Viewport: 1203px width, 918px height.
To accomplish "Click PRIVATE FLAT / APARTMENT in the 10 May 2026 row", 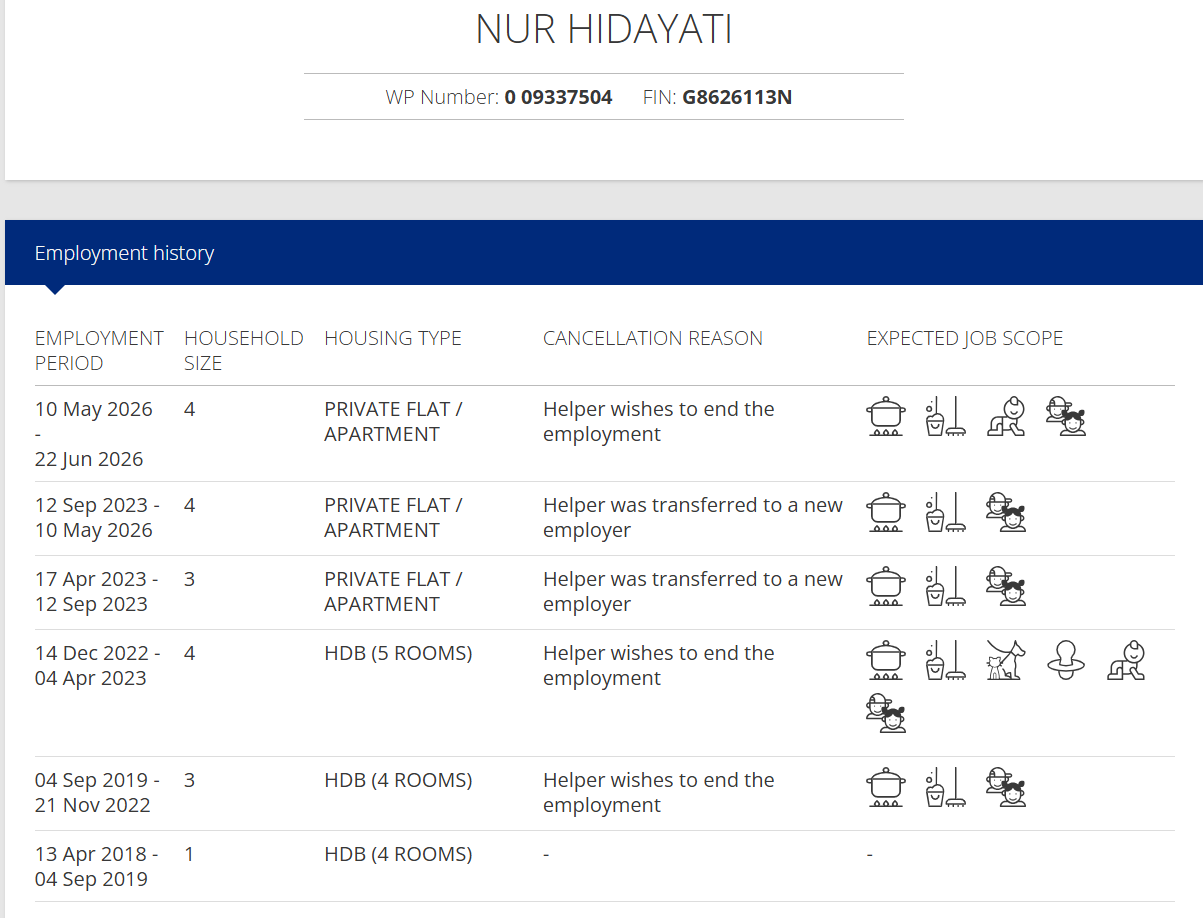I will [393, 422].
